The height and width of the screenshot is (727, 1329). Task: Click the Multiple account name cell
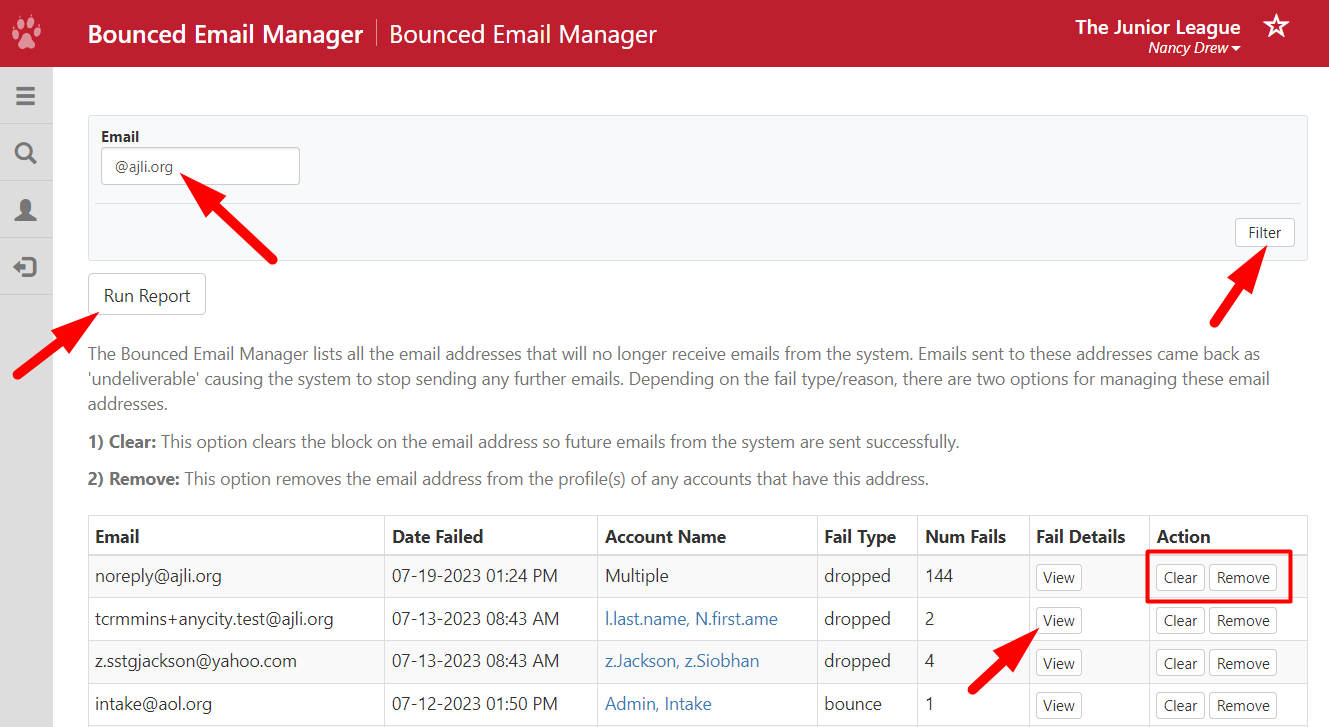(707, 577)
